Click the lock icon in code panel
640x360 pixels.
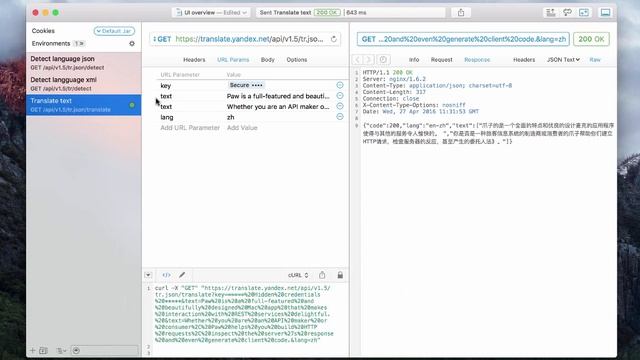340,275
